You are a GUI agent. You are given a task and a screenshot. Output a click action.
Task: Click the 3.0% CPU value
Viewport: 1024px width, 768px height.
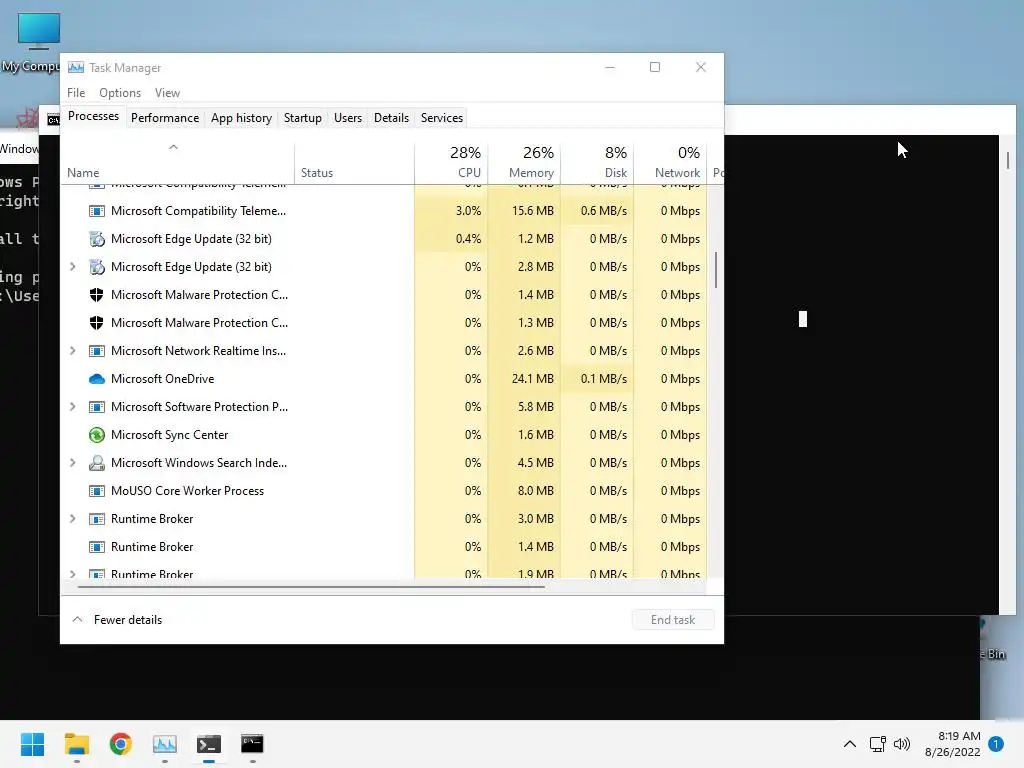click(468, 211)
